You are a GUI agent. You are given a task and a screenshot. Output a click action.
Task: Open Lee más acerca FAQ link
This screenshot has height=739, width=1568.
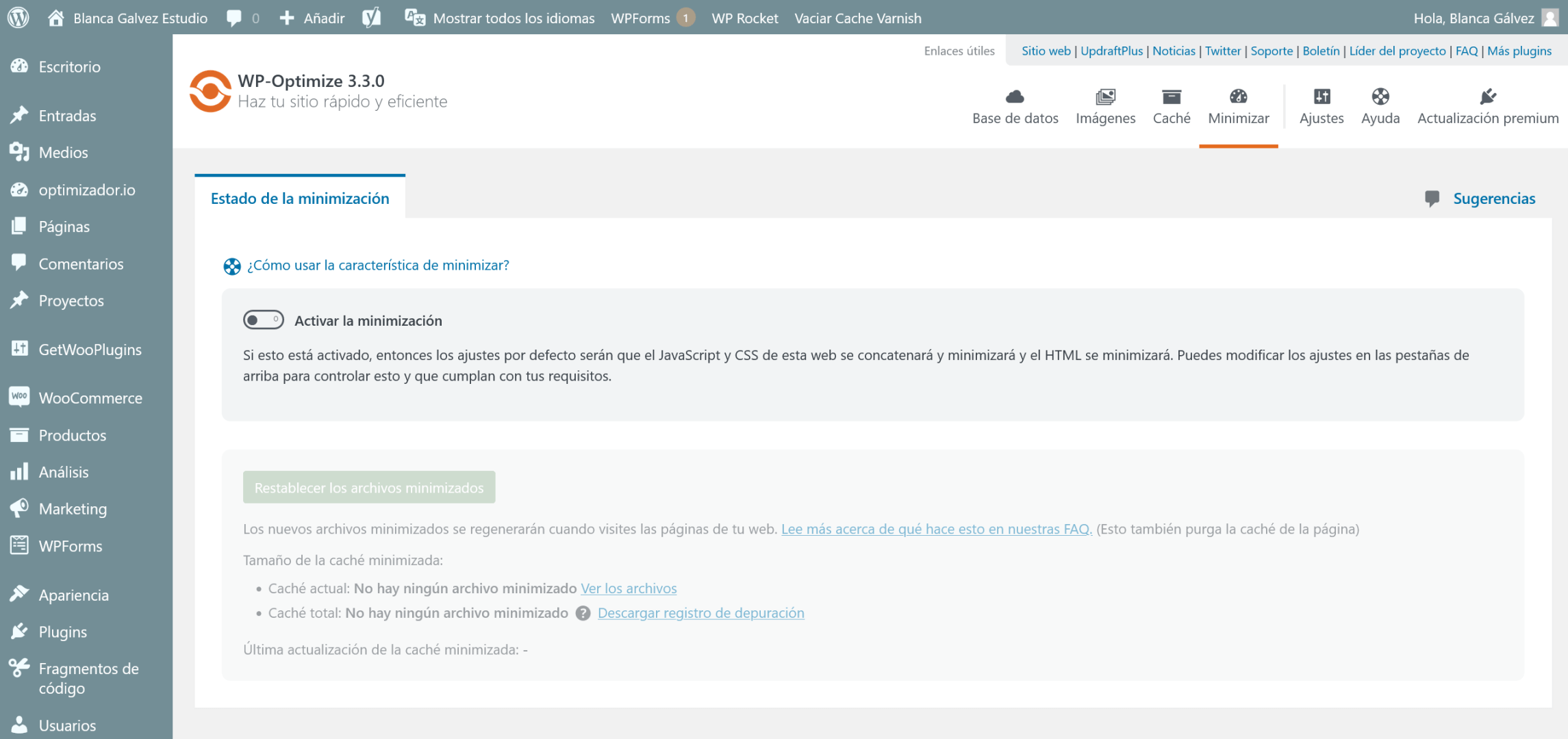tap(937, 529)
